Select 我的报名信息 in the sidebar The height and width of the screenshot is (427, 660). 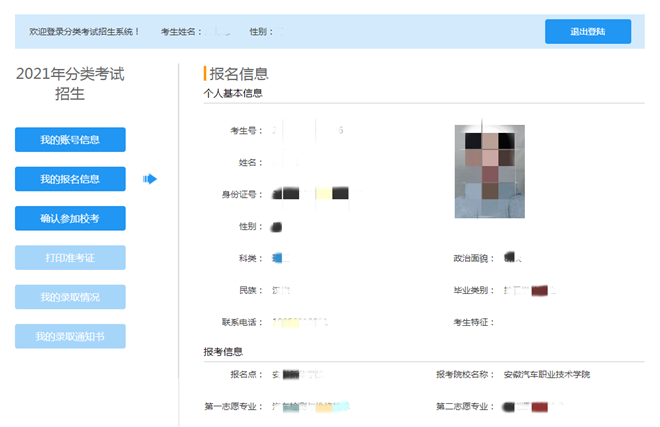pos(70,179)
